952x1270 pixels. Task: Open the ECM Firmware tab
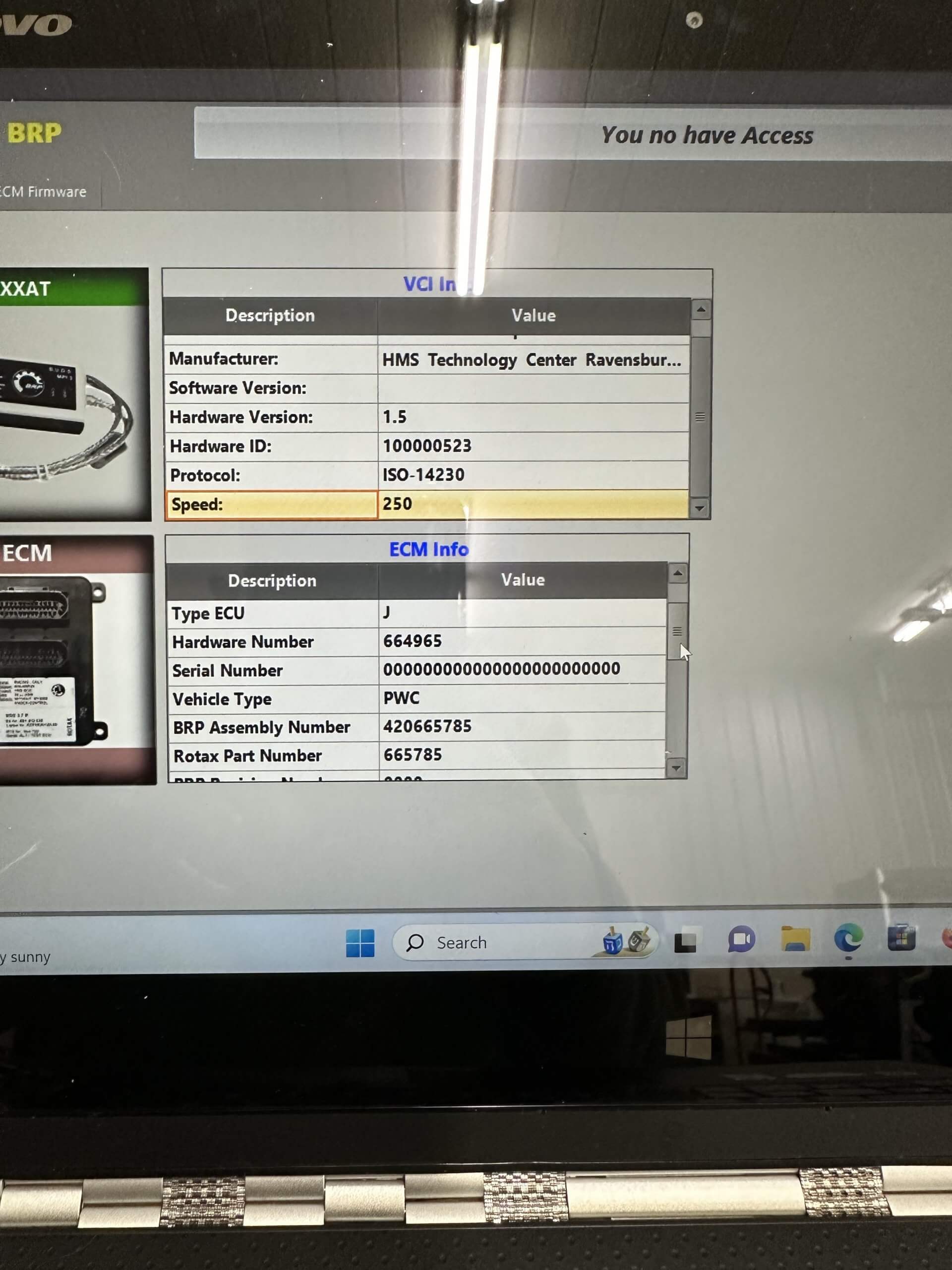pyautogui.click(x=43, y=191)
